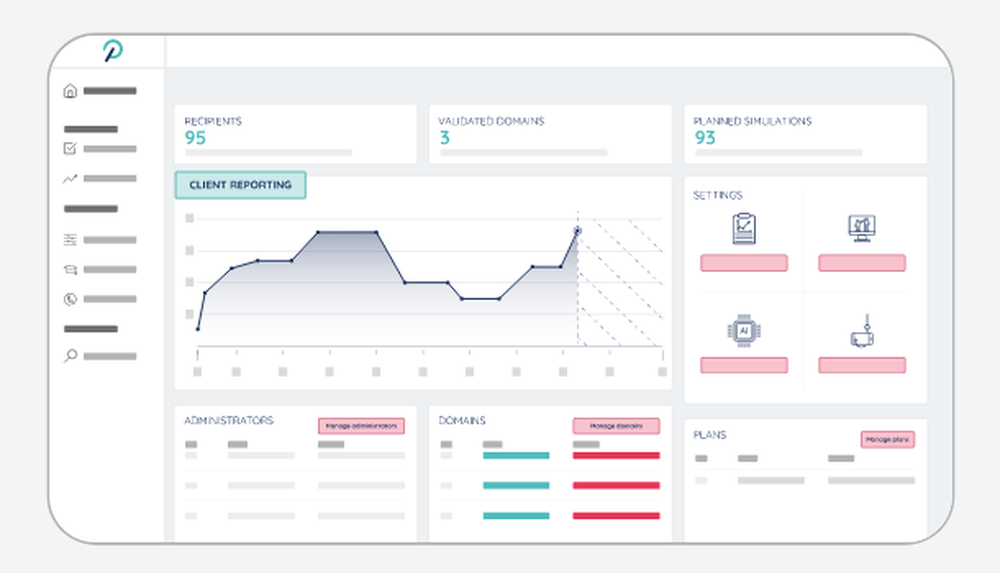Click the Settings panel heading
This screenshot has width=1000, height=573.
(717, 195)
